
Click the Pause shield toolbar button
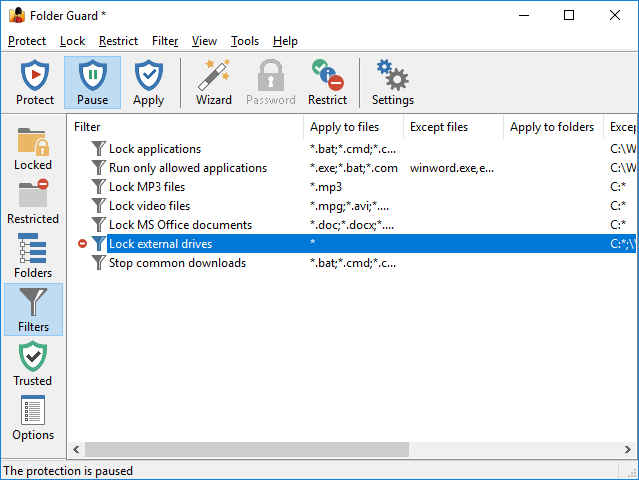coord(93,82)
